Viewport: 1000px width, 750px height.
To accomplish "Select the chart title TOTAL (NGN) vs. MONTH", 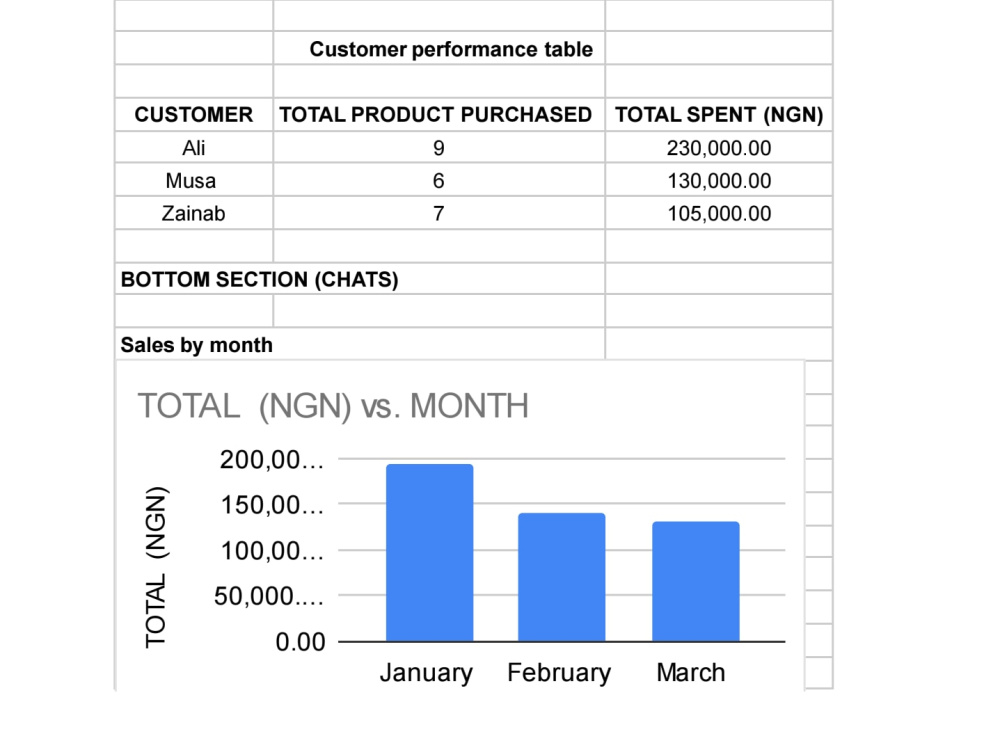I will pos(333,406).
